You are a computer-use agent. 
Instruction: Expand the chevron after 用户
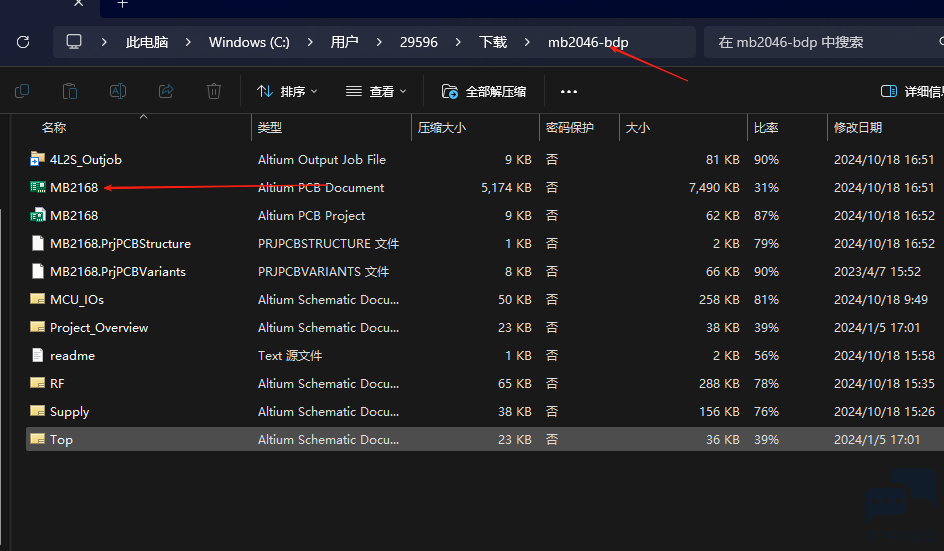[379, 42]
